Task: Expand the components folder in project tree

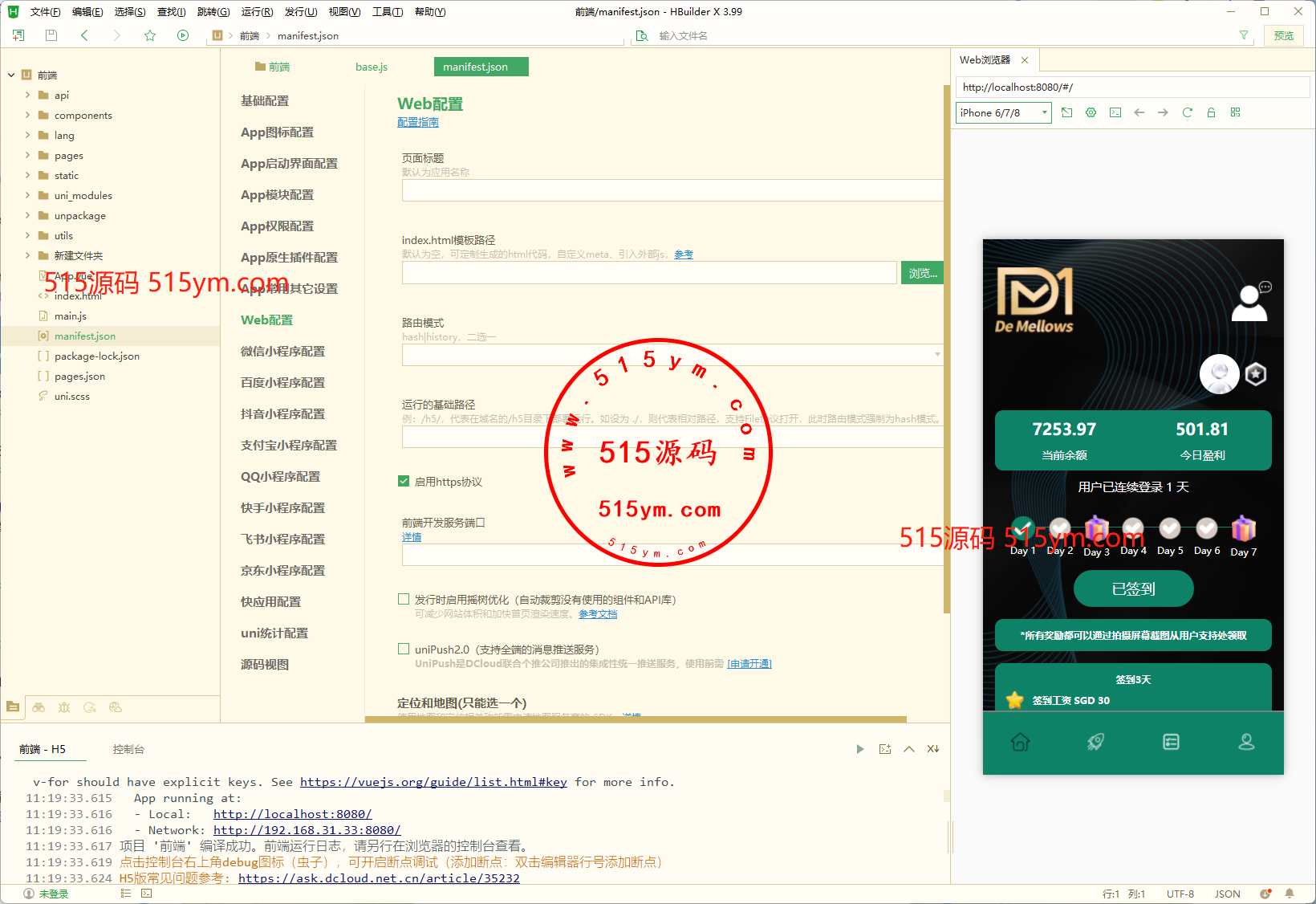Action: (27, 115)
